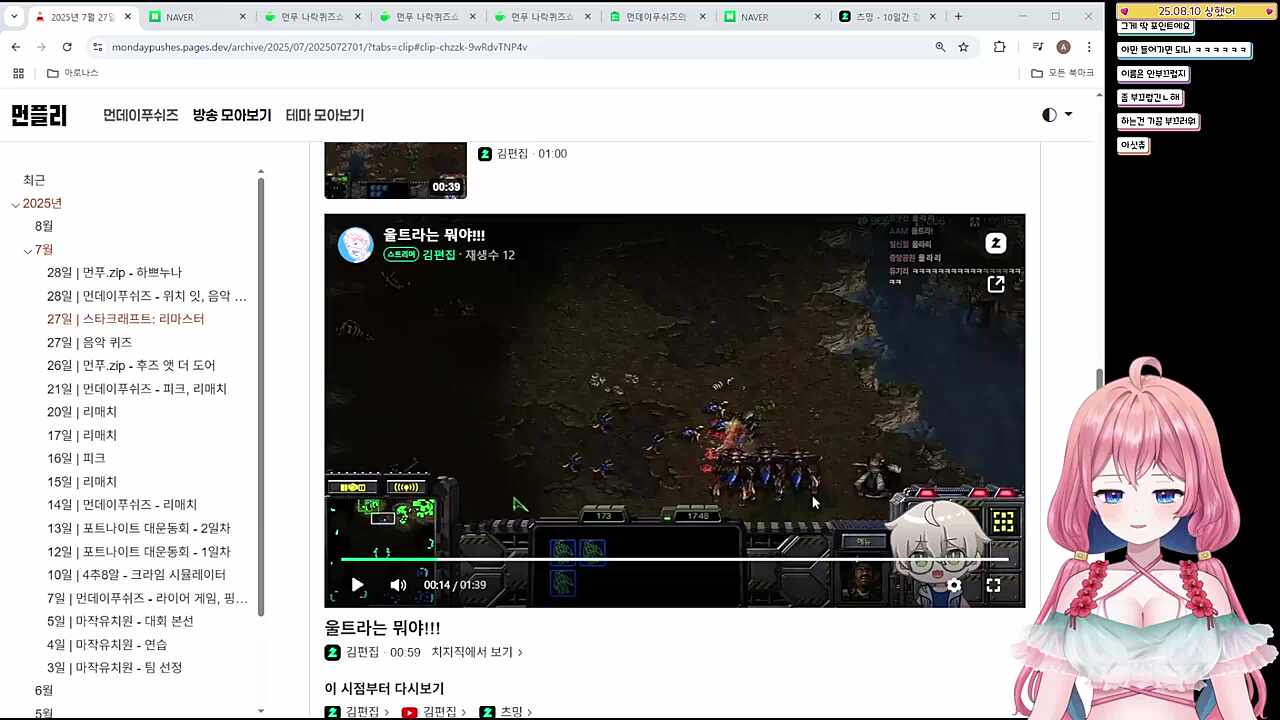Open 3일 | 마작유치원 - 팀 선정
This screenshot has width=1280, height=720.
click(114, 667)
